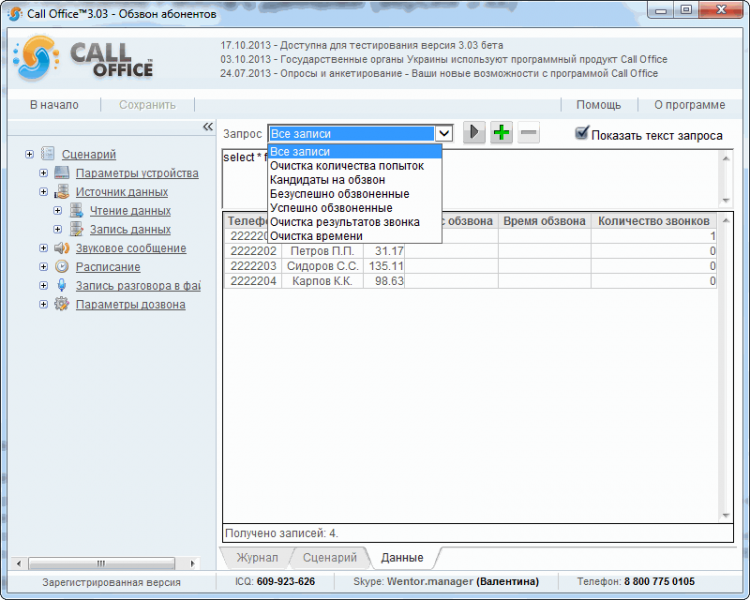Open the Помощь menu

coord(598,105)
